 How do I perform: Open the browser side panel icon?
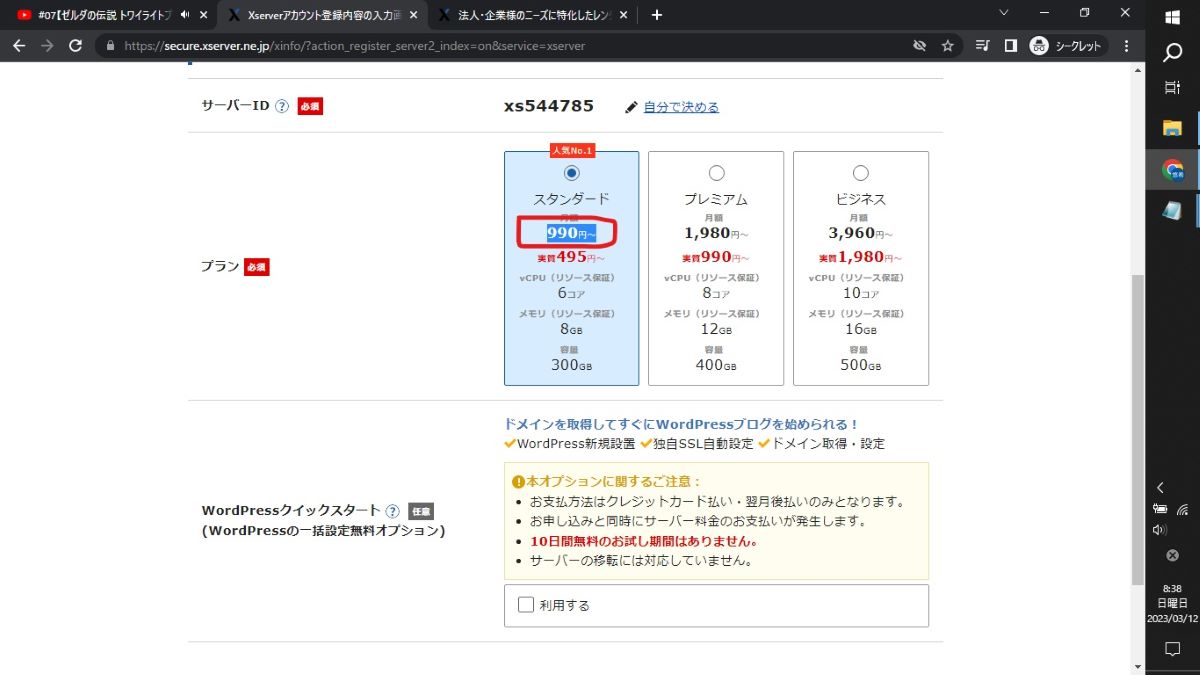coord(1010,46)
